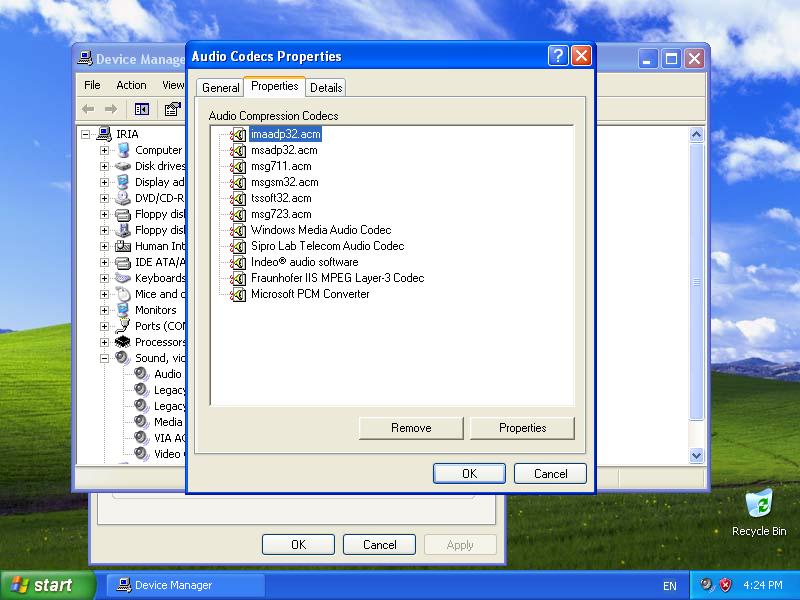Click OK in the background properties window
800x600 pixels.
[x=298, y=545]
